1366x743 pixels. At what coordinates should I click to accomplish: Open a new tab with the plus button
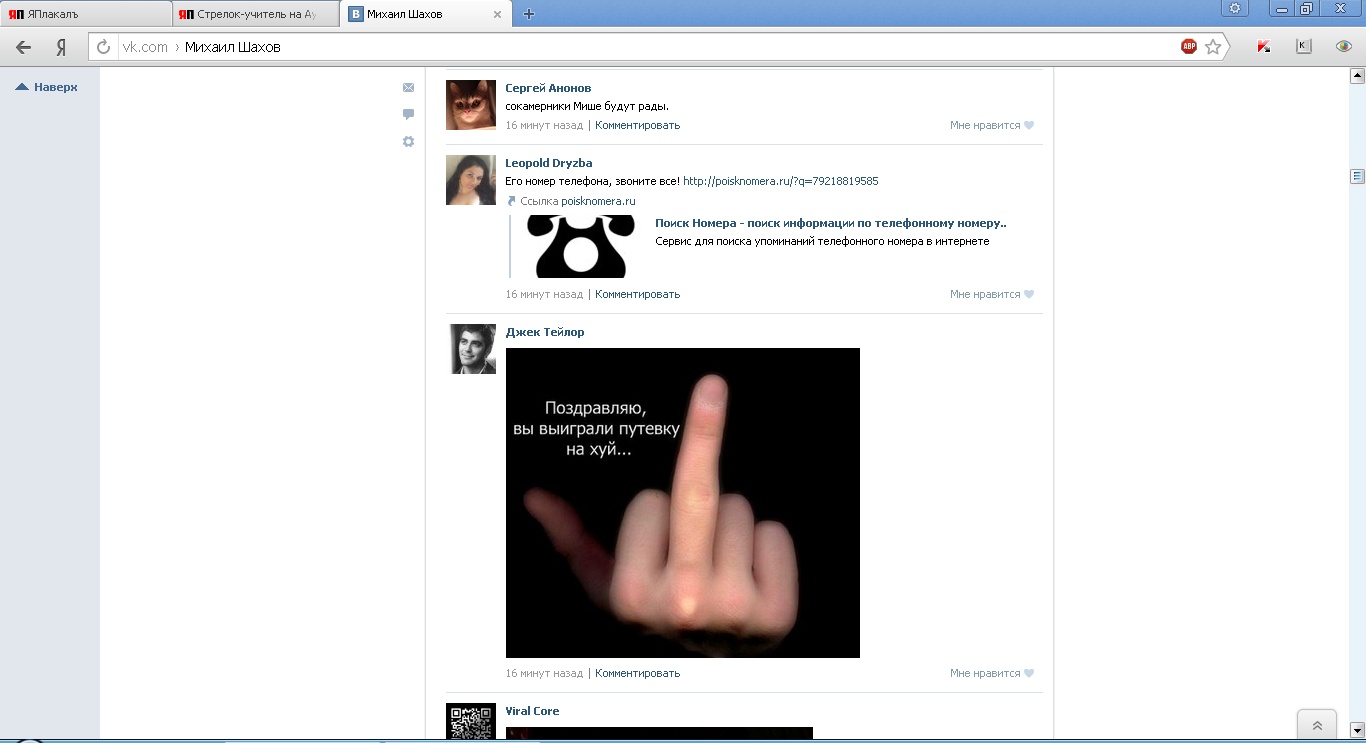(x=529, y=14)
